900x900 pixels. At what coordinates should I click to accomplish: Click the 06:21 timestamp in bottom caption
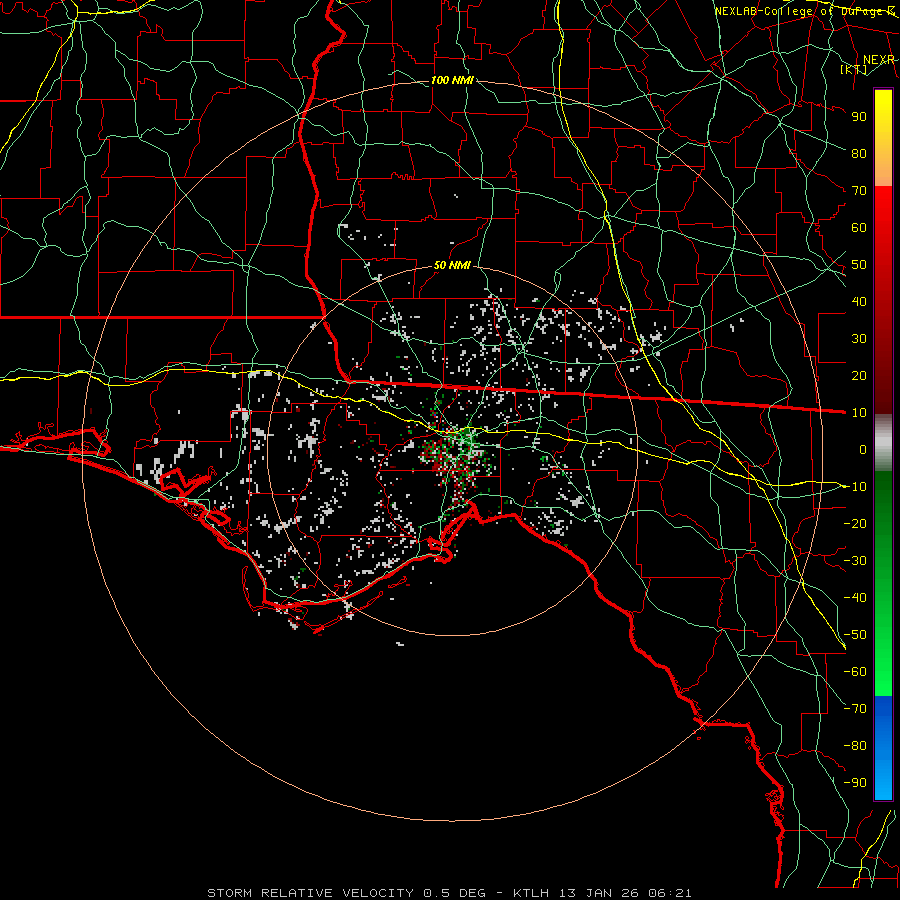[x=670, y=893]
